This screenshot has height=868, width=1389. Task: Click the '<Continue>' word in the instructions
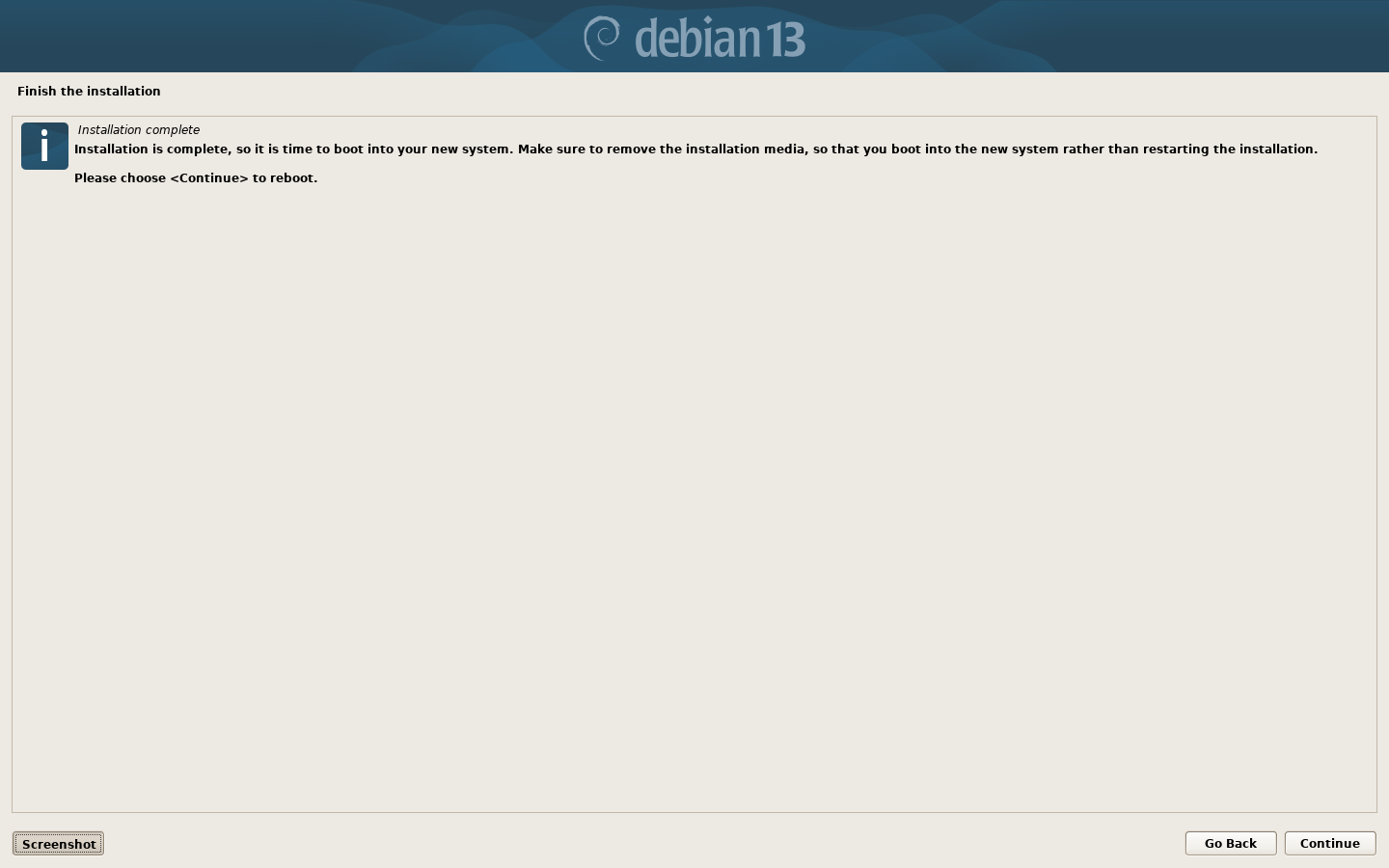click(x=209, y=177)
